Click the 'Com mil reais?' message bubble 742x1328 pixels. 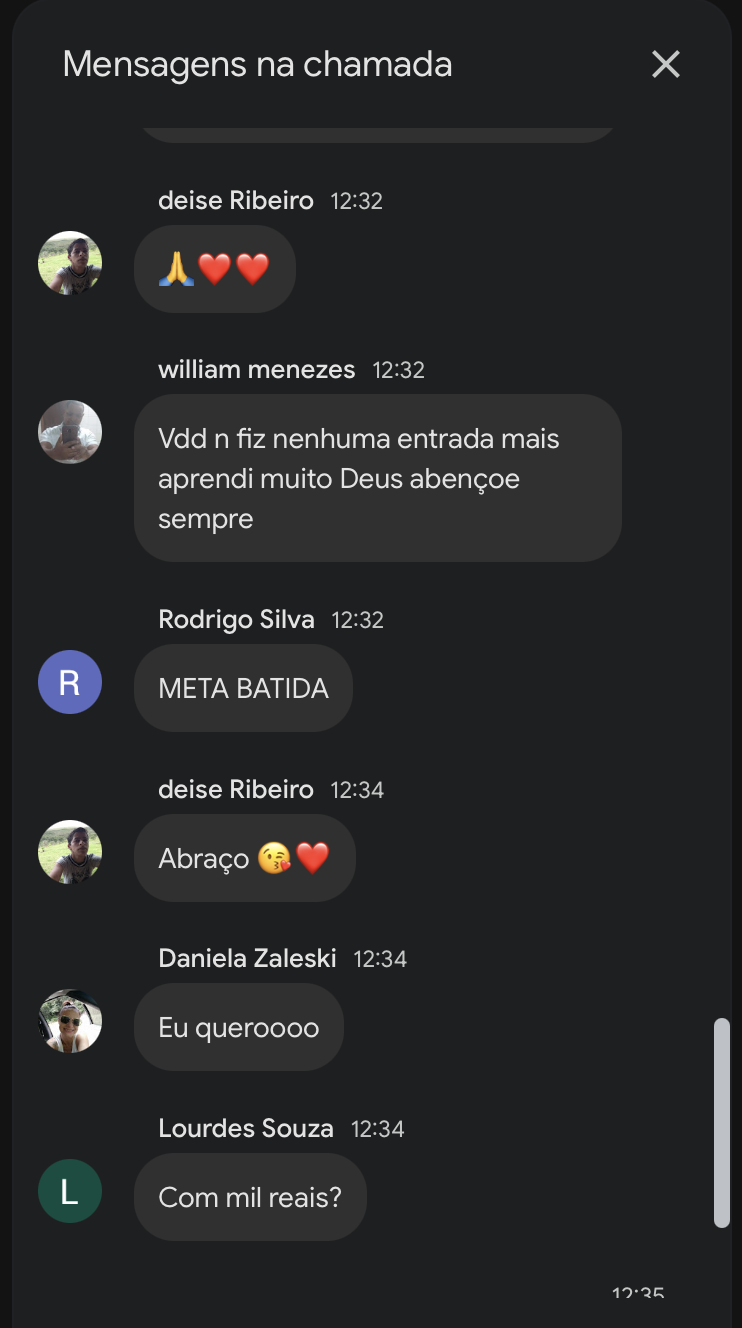click(250, 1197)
